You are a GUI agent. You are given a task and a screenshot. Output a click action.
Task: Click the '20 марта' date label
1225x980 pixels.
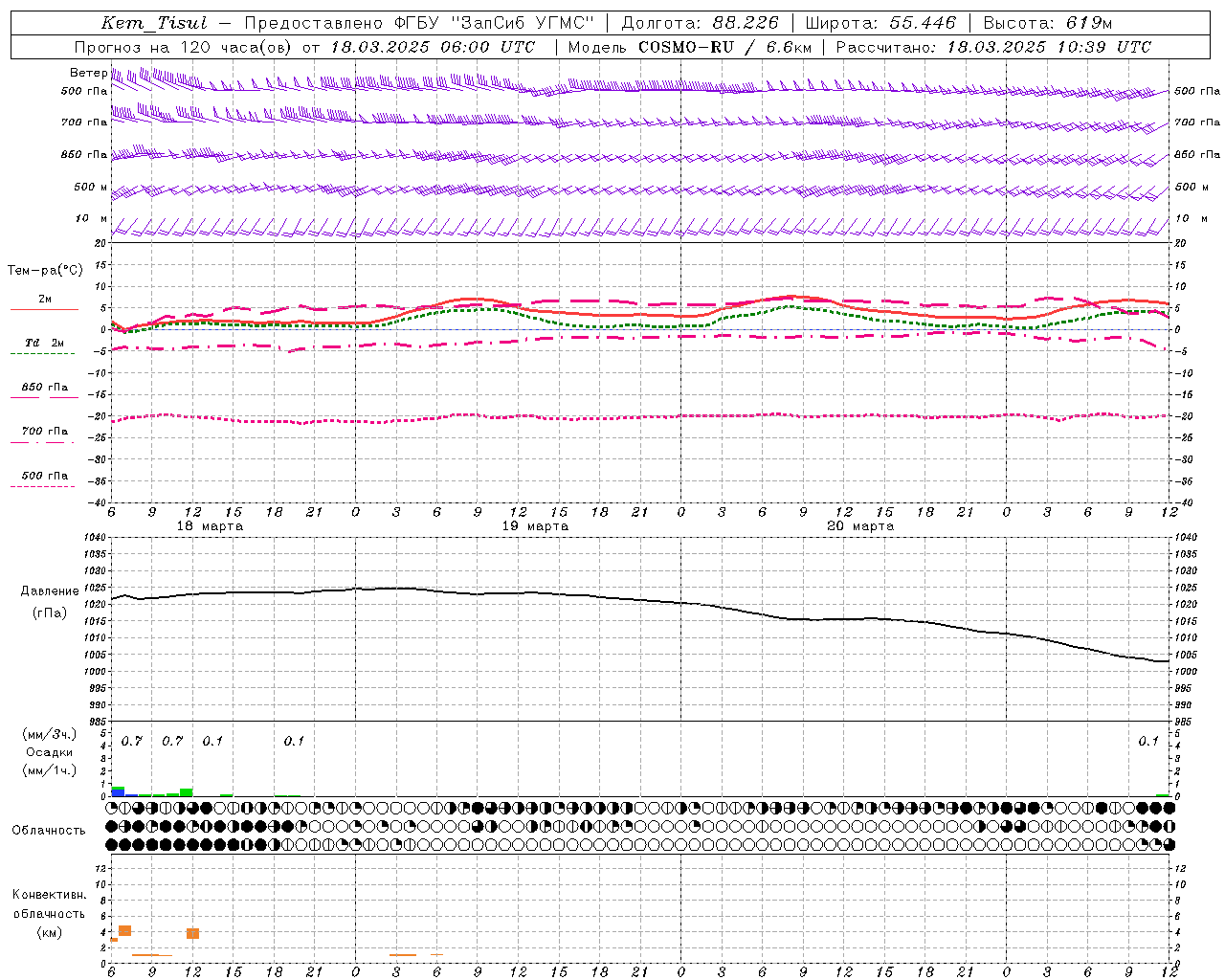click(x=860, y=526)
